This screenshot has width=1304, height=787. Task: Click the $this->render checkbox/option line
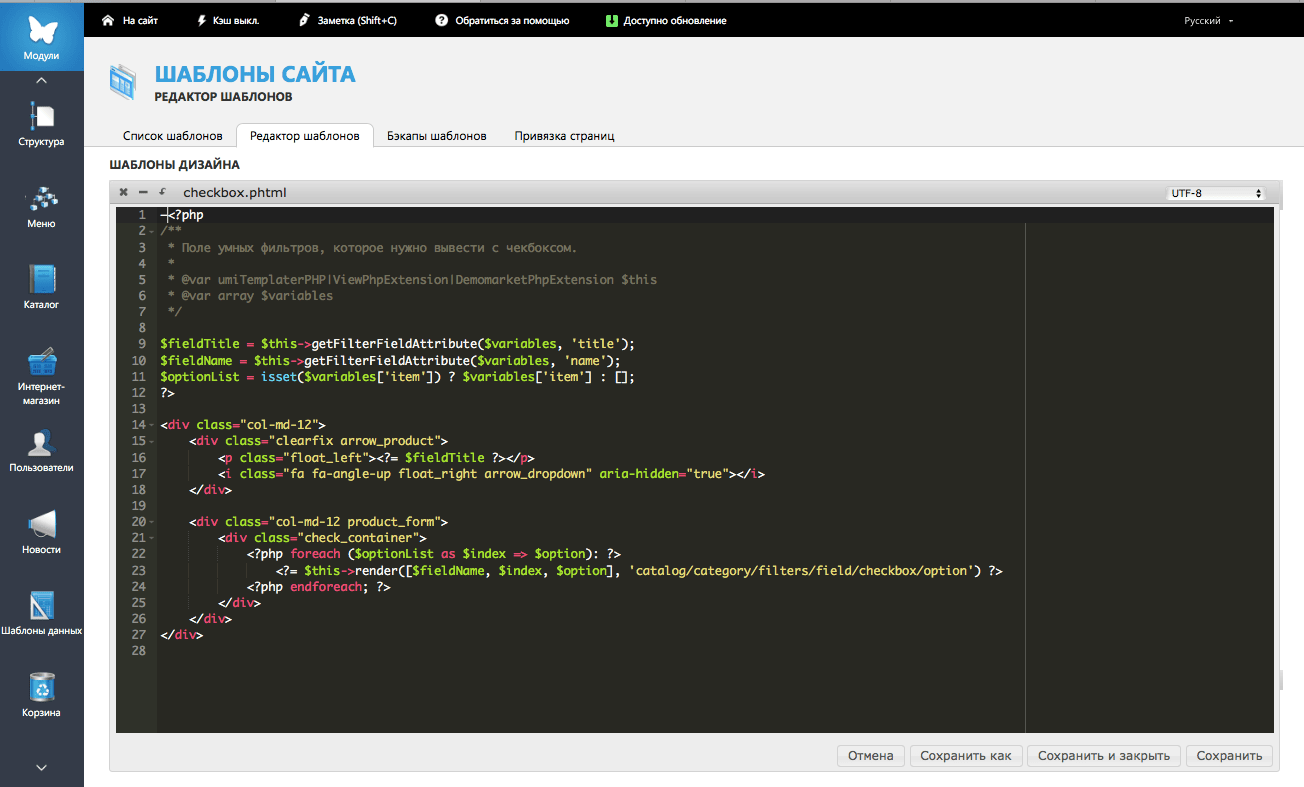tap(638, 571)
